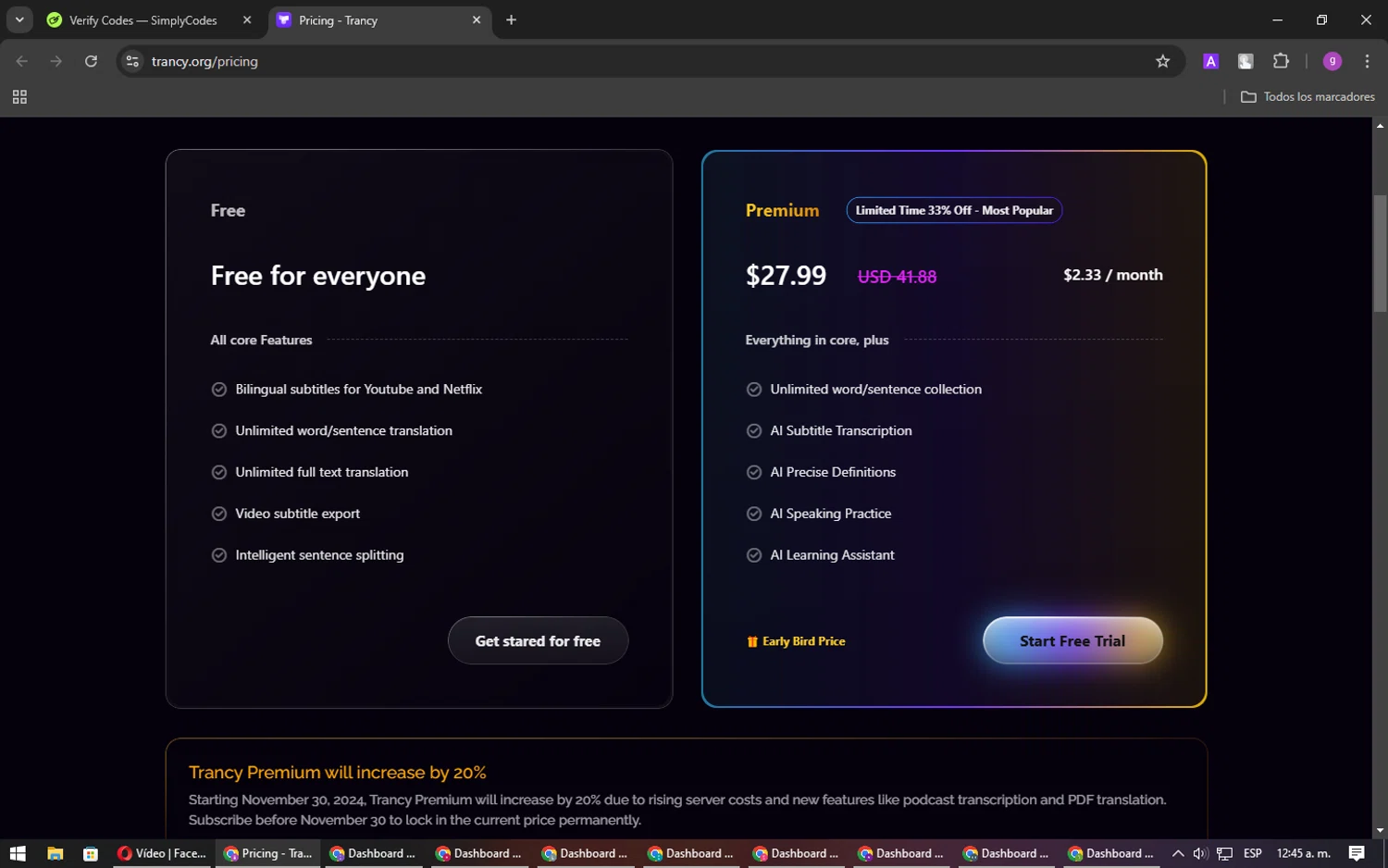Click the Start Free Trial button
1388x868 pixels.
(1072, 640)
